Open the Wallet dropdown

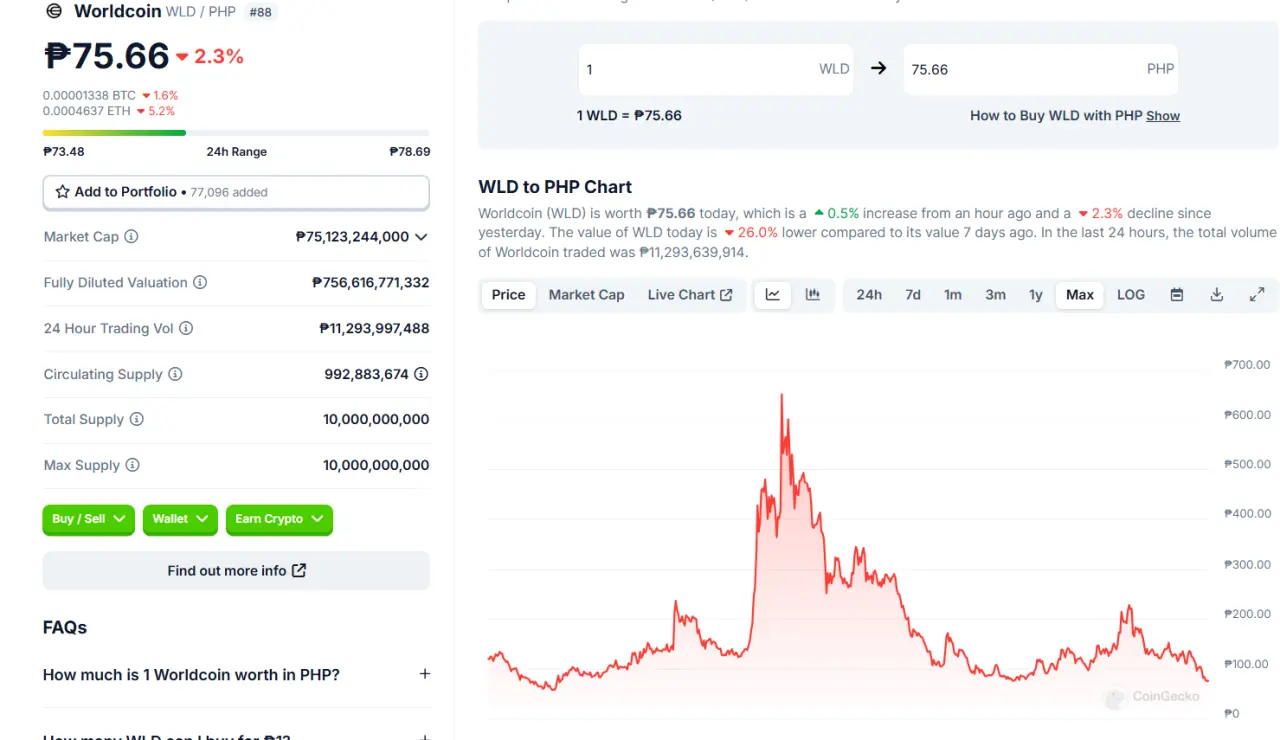click(180, 519)
